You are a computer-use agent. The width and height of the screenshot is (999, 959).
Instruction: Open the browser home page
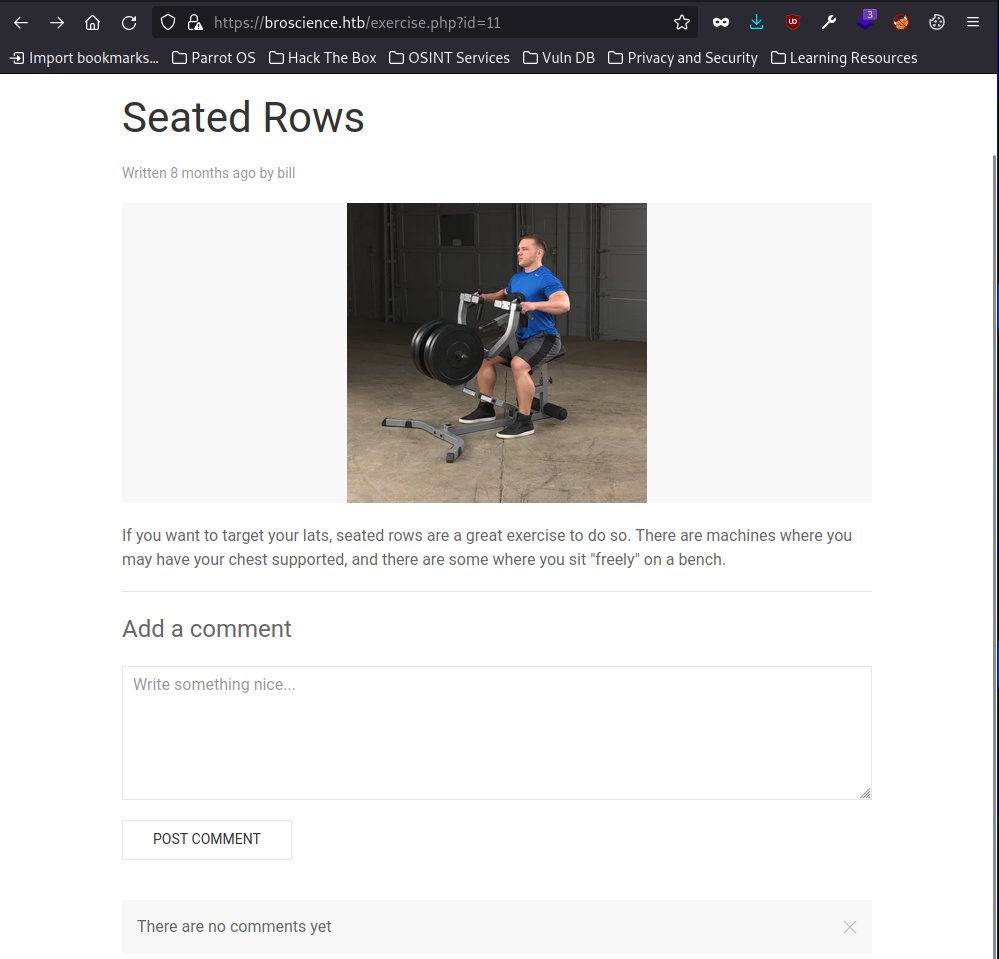point(92,22)
